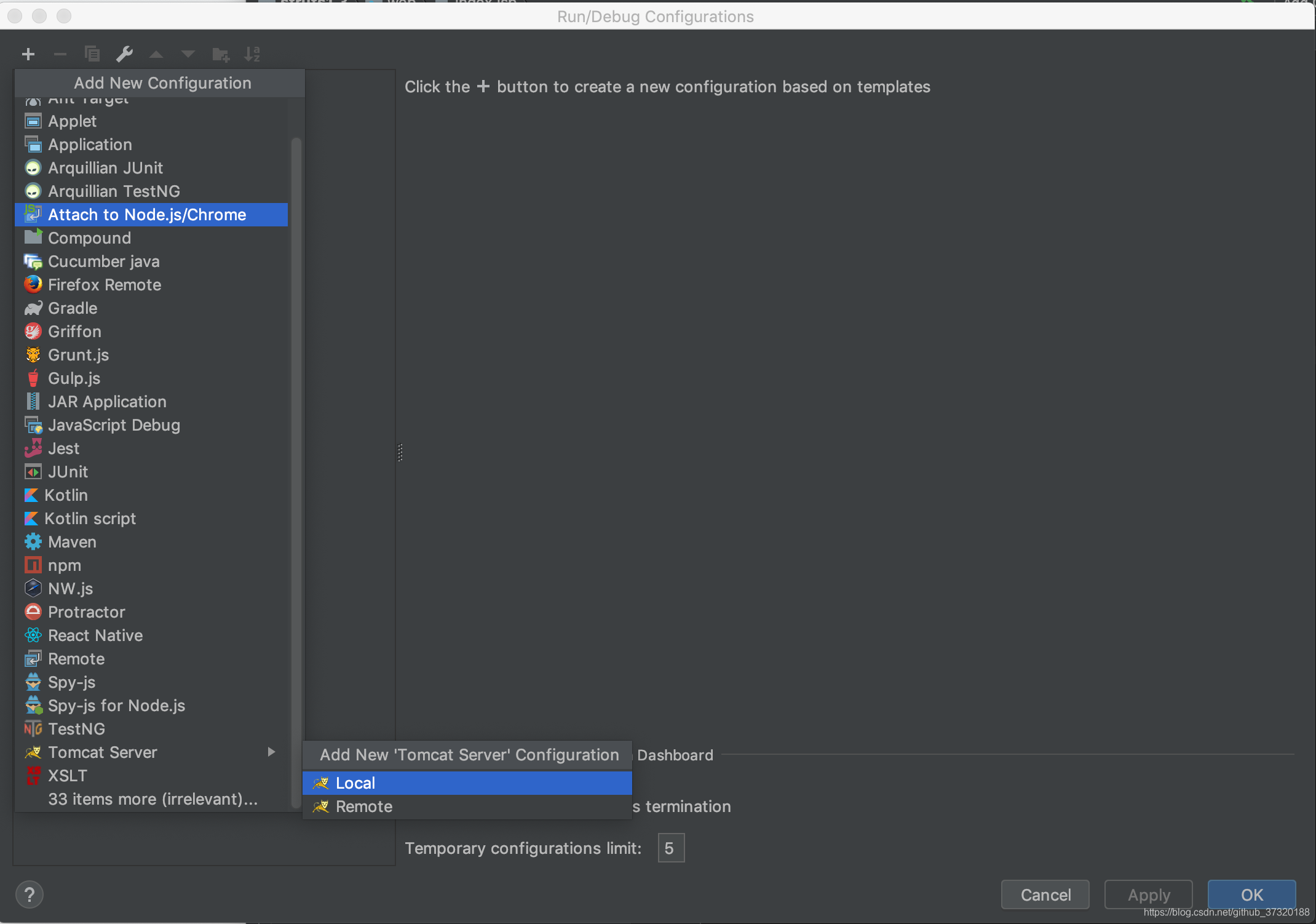Click the panel splitter handle
This screenshot has width=1316, height=924.
pyautogui.click(x=400, y=453)
